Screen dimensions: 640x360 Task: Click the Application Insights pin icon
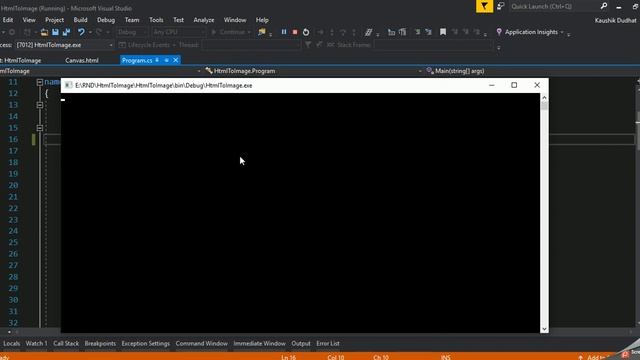[499, 32]
